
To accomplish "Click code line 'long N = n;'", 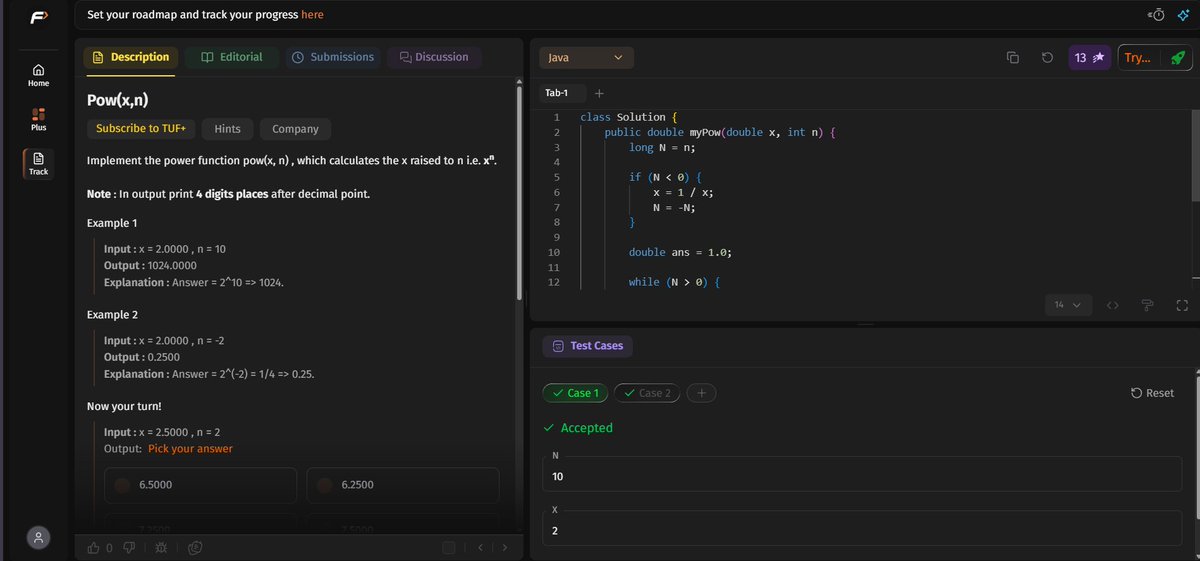I will point(661,147).
